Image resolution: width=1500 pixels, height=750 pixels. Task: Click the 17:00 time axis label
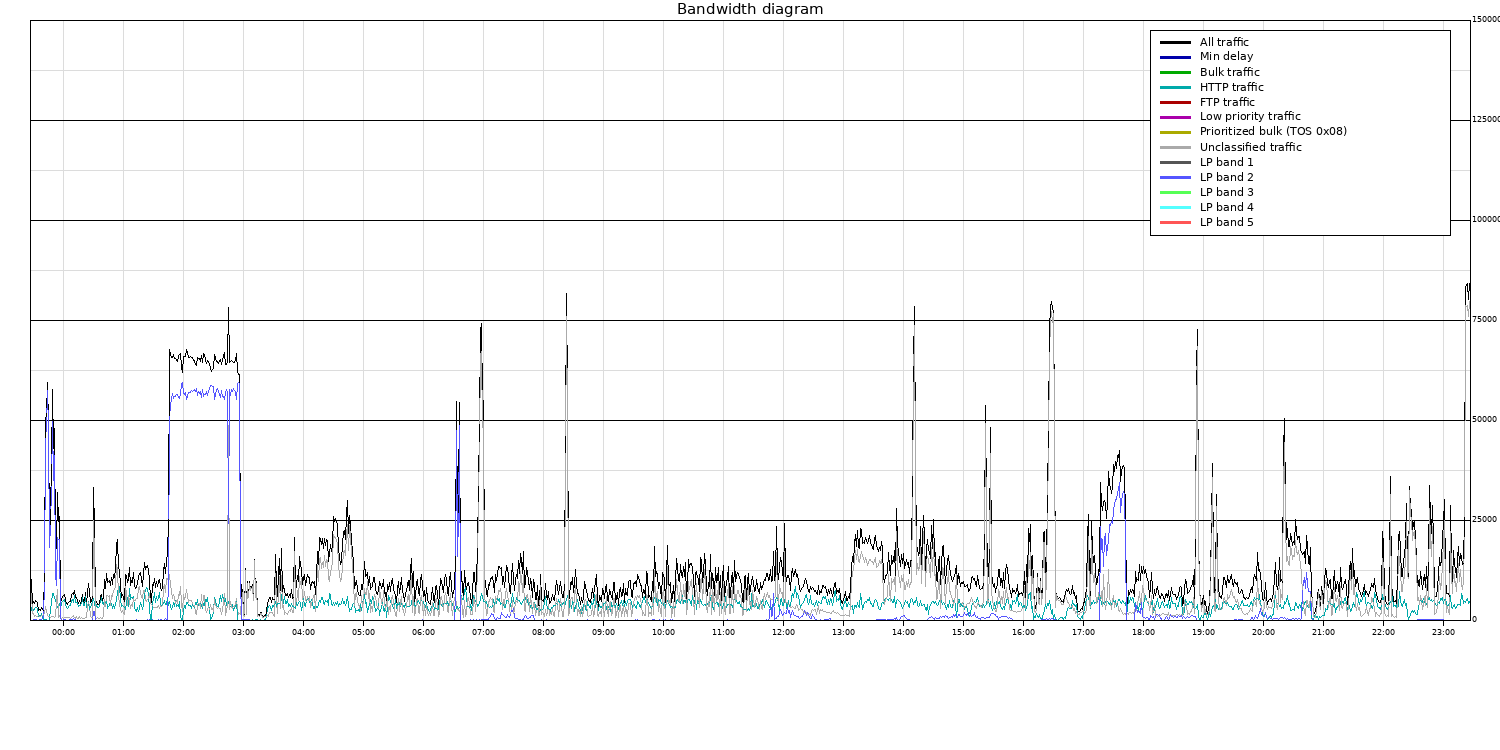[x=1083, y=632]
